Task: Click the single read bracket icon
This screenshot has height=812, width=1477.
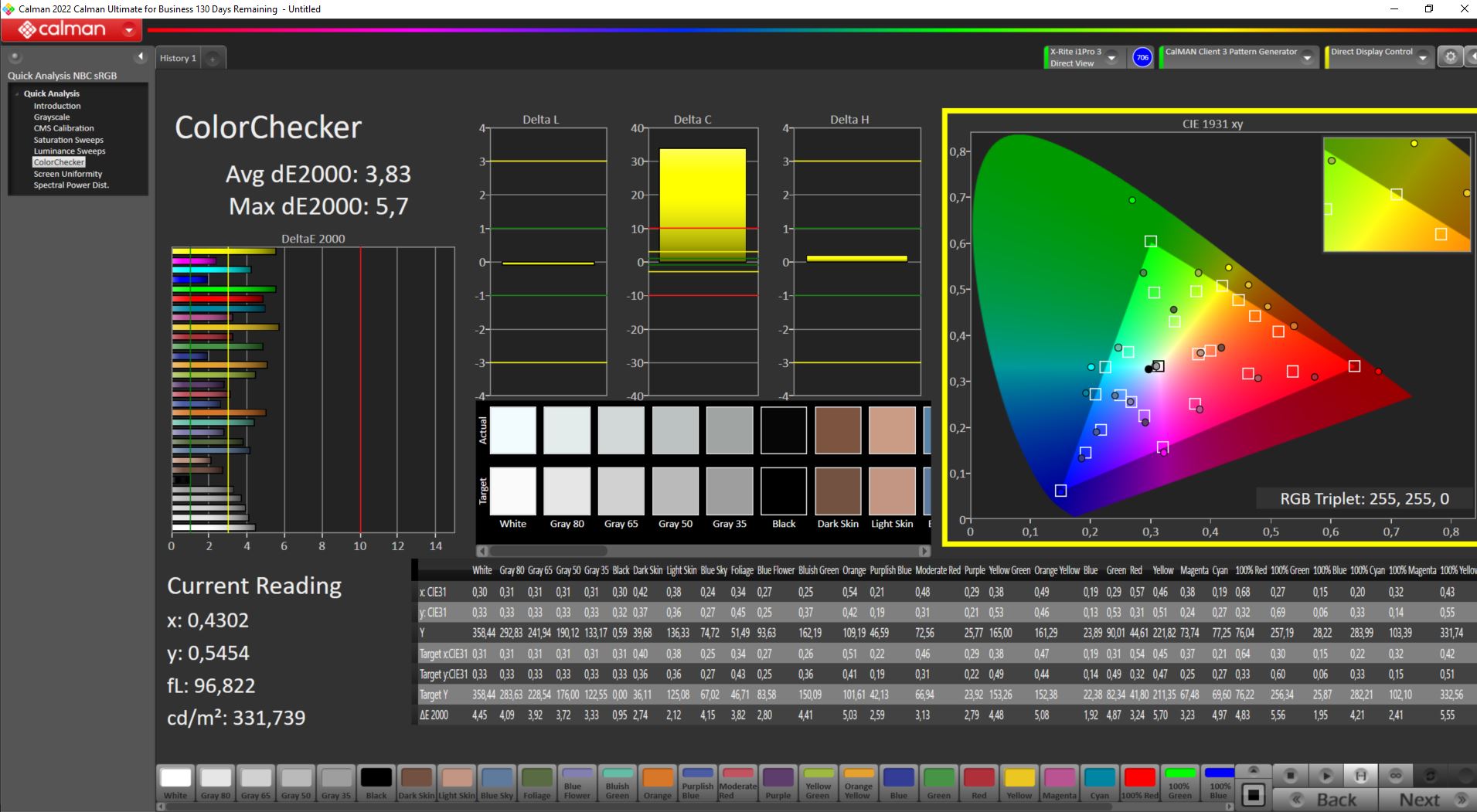Action: tap(1360, 775)
